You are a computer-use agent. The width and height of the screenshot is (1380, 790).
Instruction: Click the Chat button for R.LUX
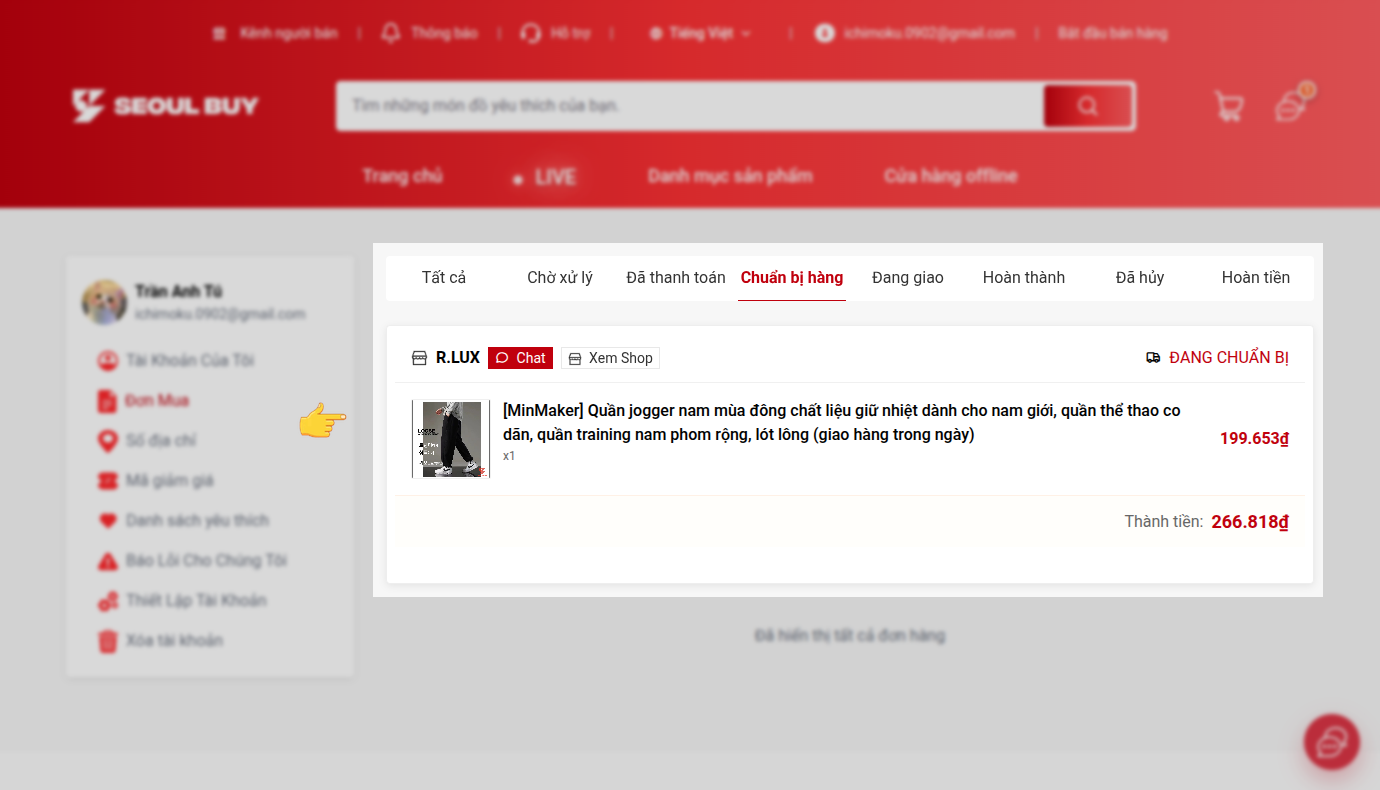coord(520,358)
